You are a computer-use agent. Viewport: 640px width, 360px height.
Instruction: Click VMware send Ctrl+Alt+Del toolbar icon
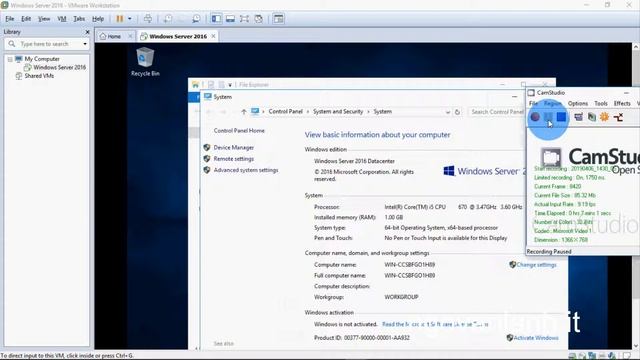[148, 19]
